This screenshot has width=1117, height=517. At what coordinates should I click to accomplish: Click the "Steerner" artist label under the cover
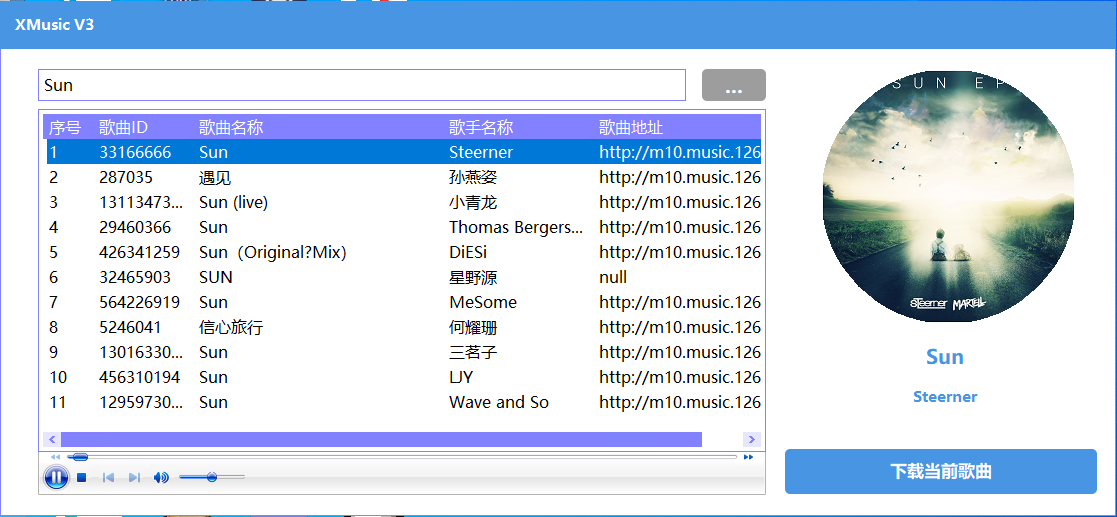945,397
